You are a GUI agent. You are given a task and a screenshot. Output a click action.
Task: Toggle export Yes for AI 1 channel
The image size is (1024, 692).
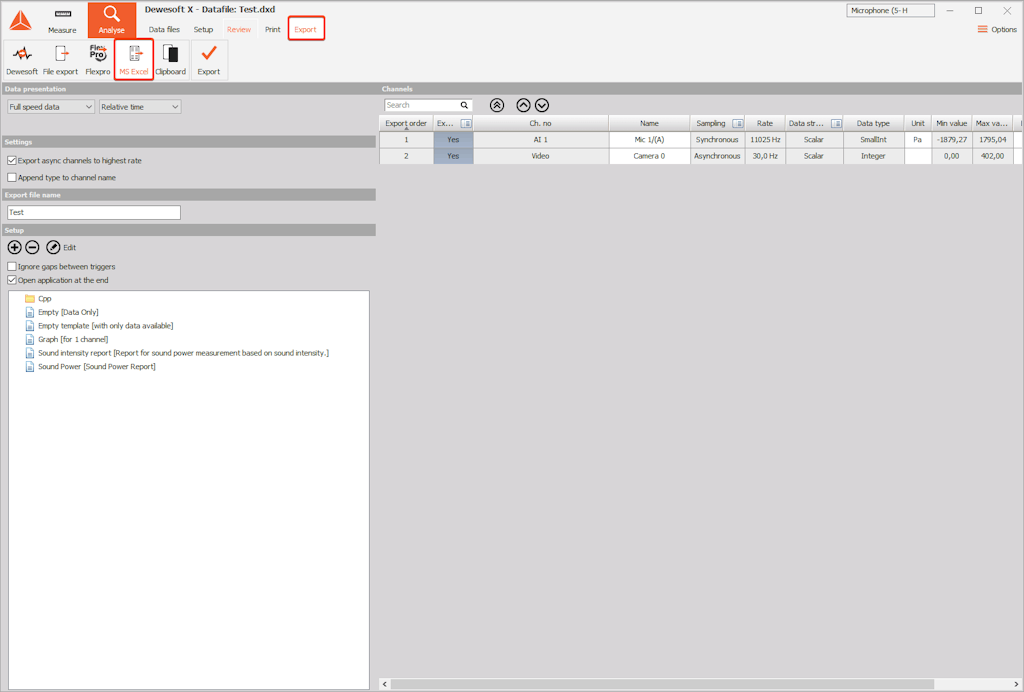click(x=453, y=140)
